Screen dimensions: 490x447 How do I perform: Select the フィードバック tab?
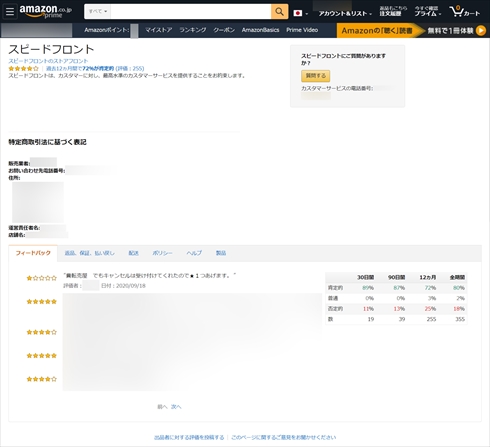(33, 253)
